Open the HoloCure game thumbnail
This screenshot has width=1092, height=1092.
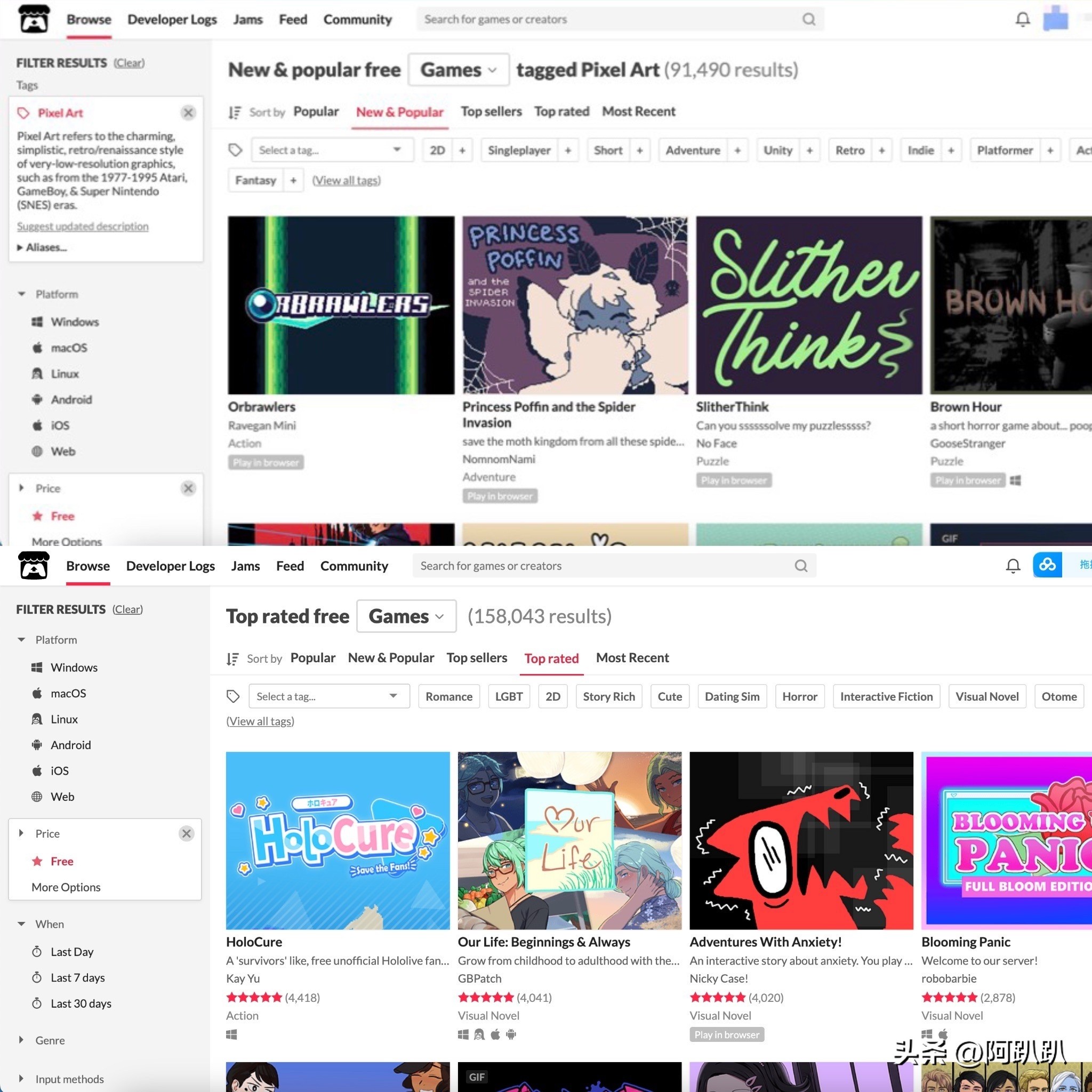[338, 840]
